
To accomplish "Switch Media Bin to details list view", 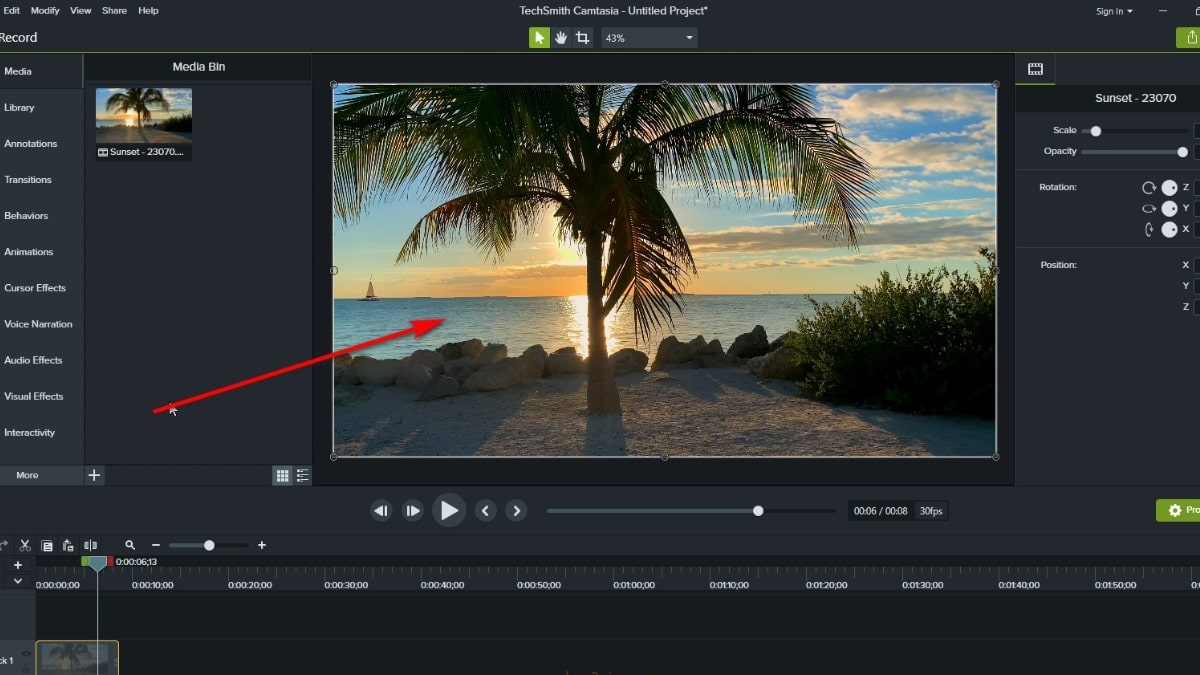I will pos(302,476).
